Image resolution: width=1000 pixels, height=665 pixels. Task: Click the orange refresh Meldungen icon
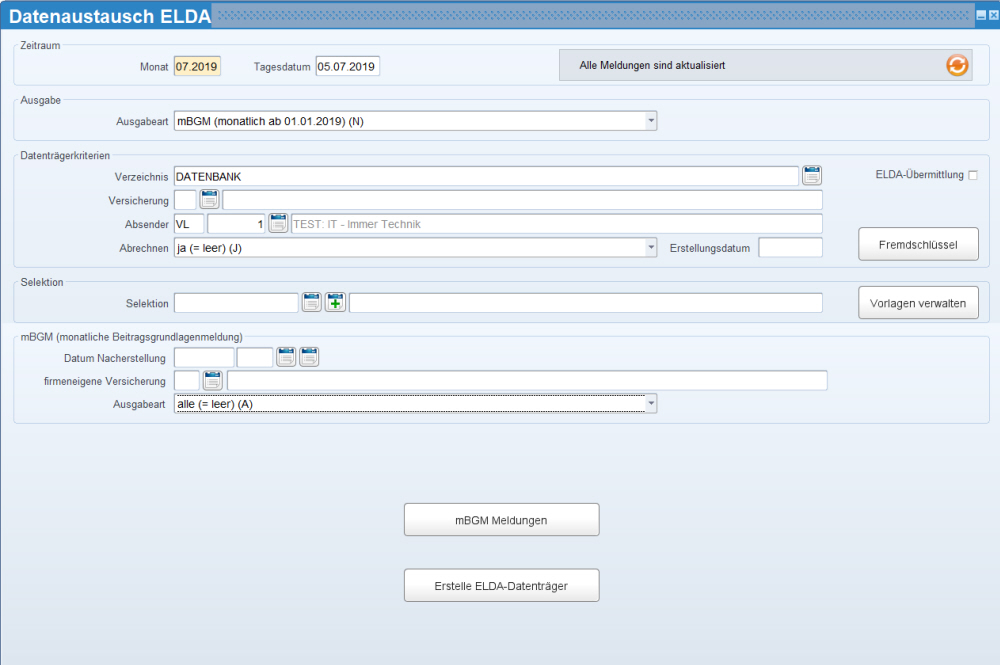(x=957, y=65)
